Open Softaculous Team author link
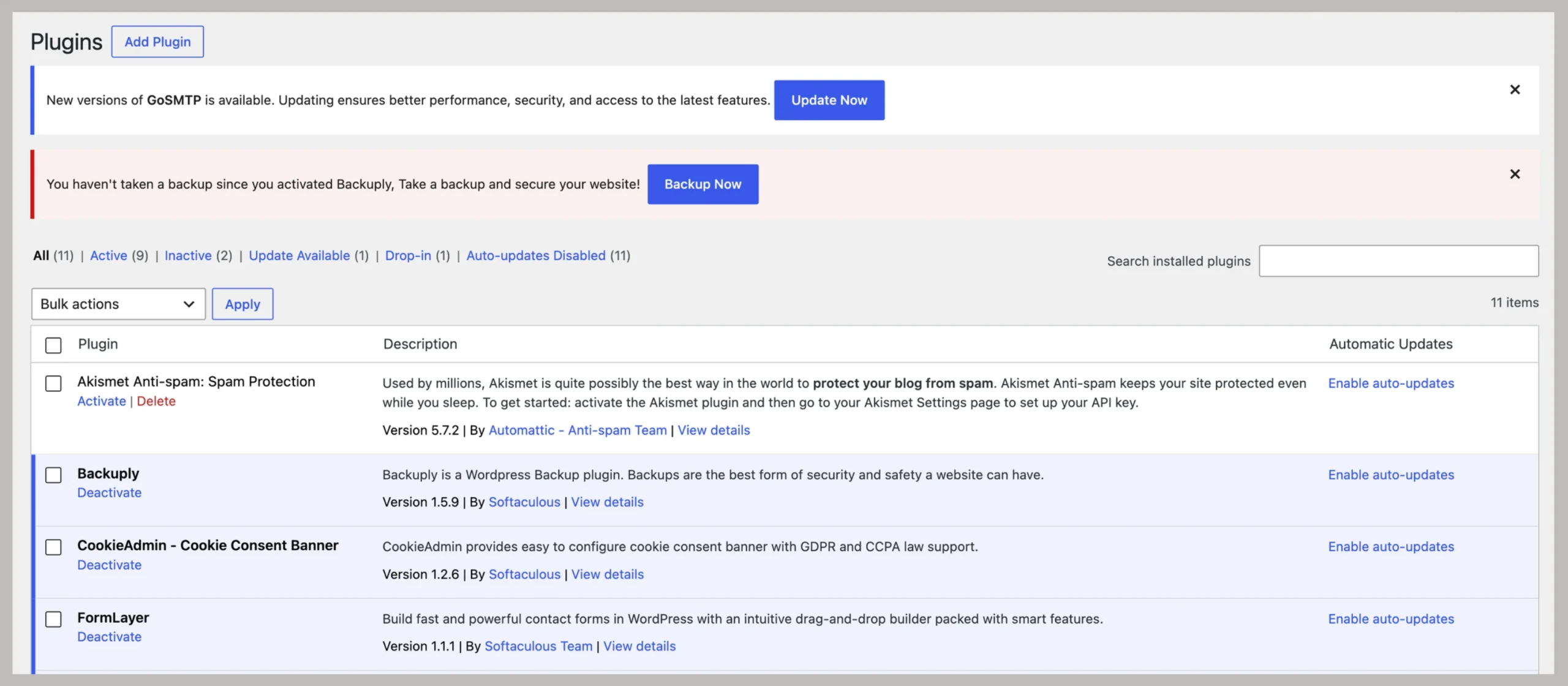The image size is (1568, 686). 538,646
